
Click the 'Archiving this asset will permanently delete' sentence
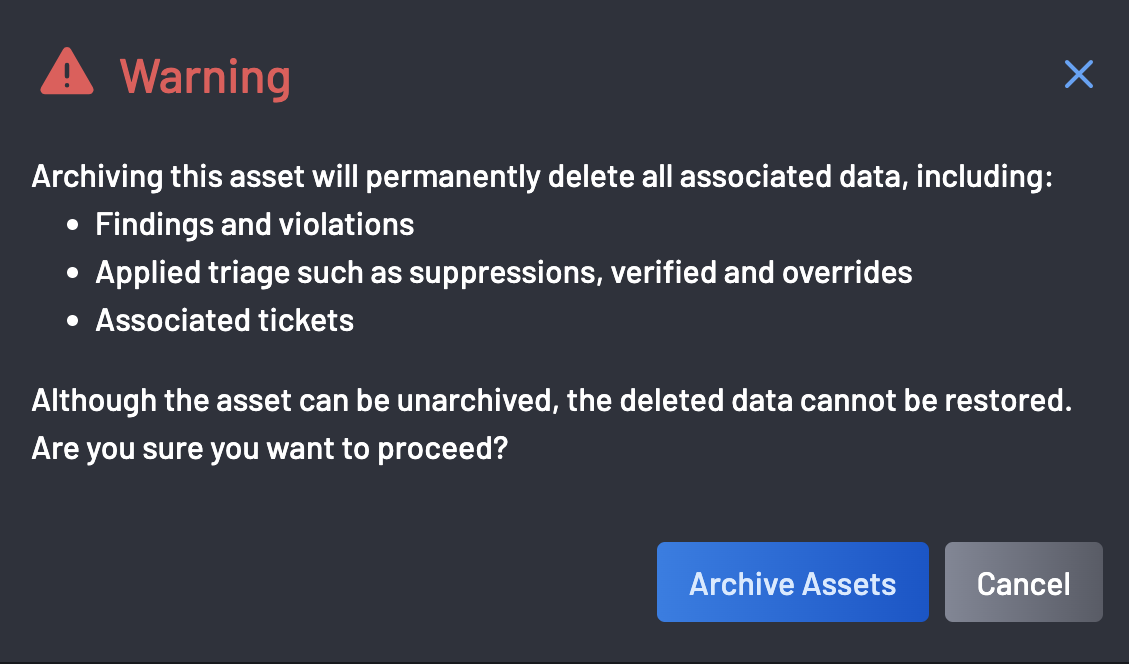542,176
